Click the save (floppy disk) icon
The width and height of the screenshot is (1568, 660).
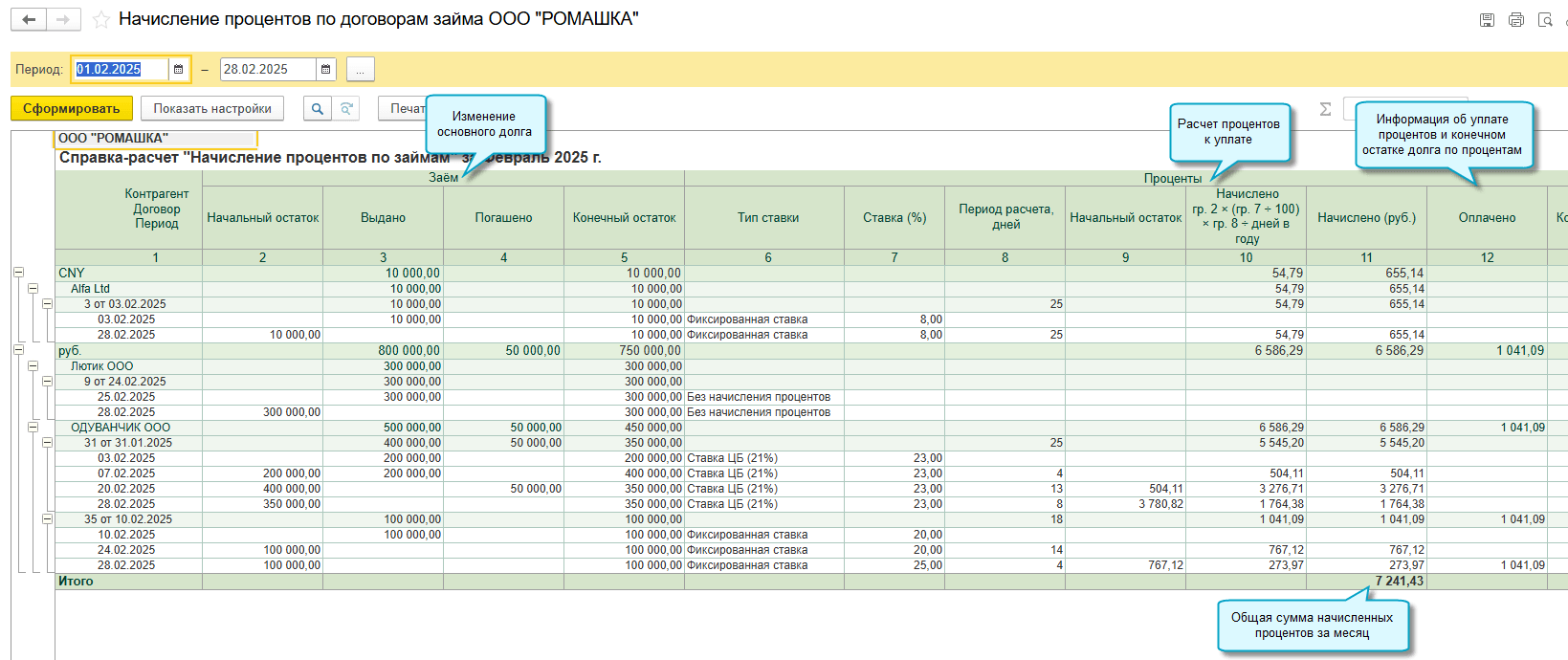pyautogui.click(x=1487, y=19)
